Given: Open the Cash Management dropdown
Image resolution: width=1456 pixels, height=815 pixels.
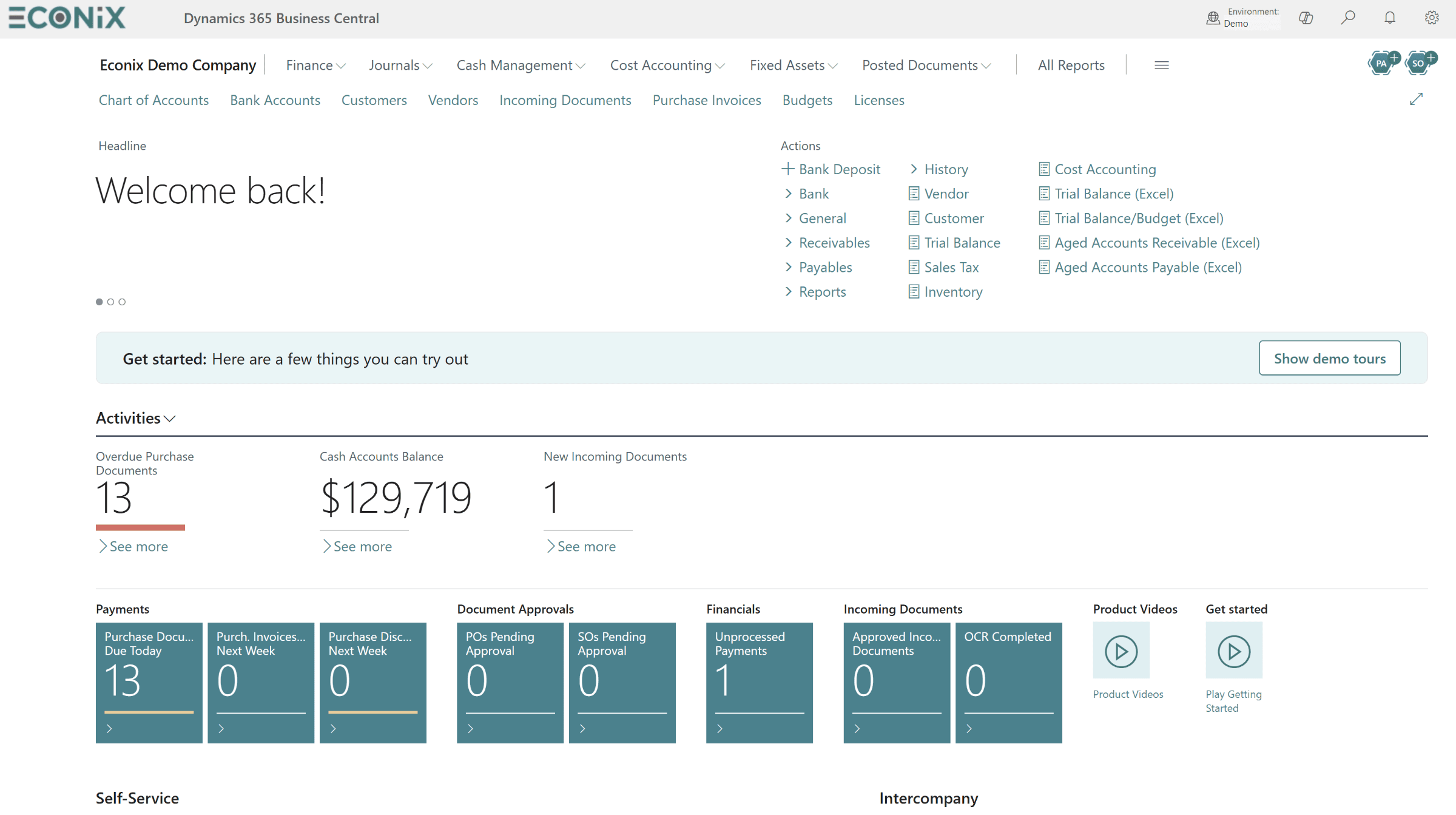Looking at the screenshot, I should click(x=521, y=65).
